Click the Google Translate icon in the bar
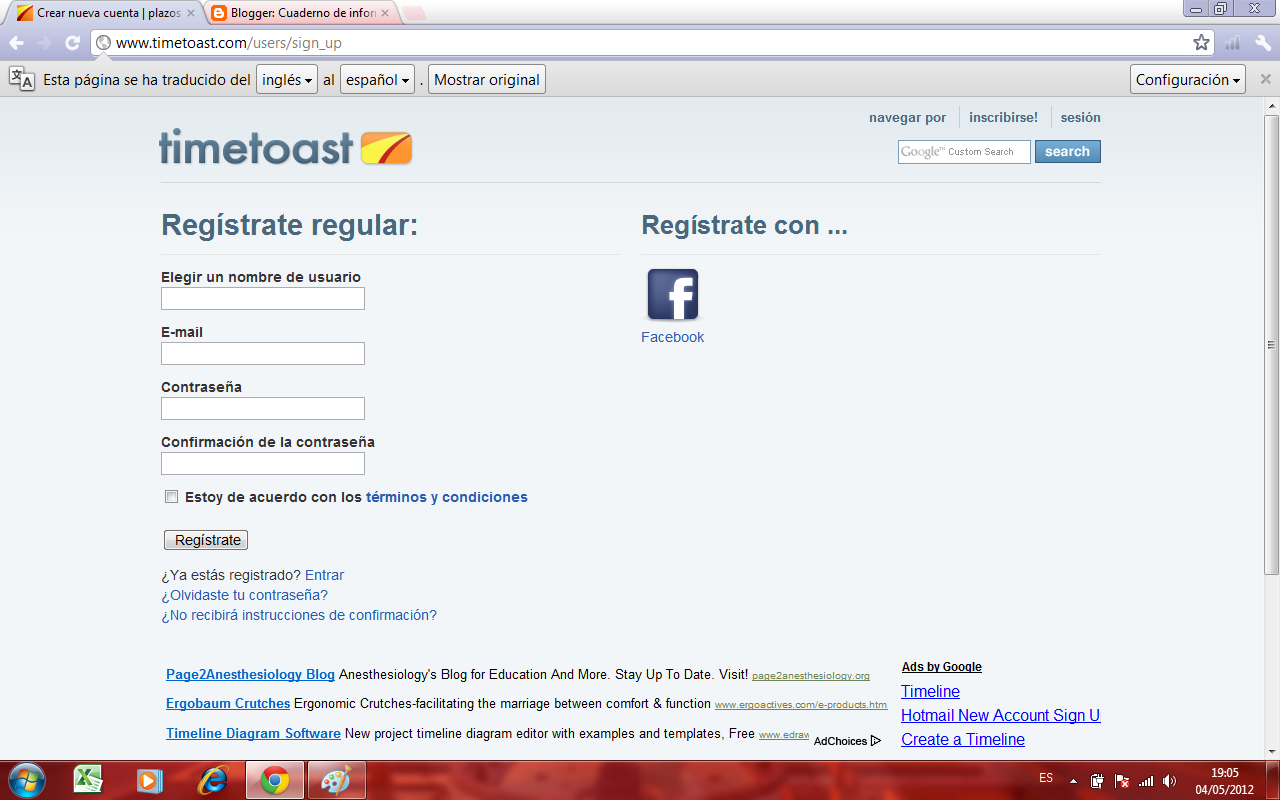 (20, 79)
